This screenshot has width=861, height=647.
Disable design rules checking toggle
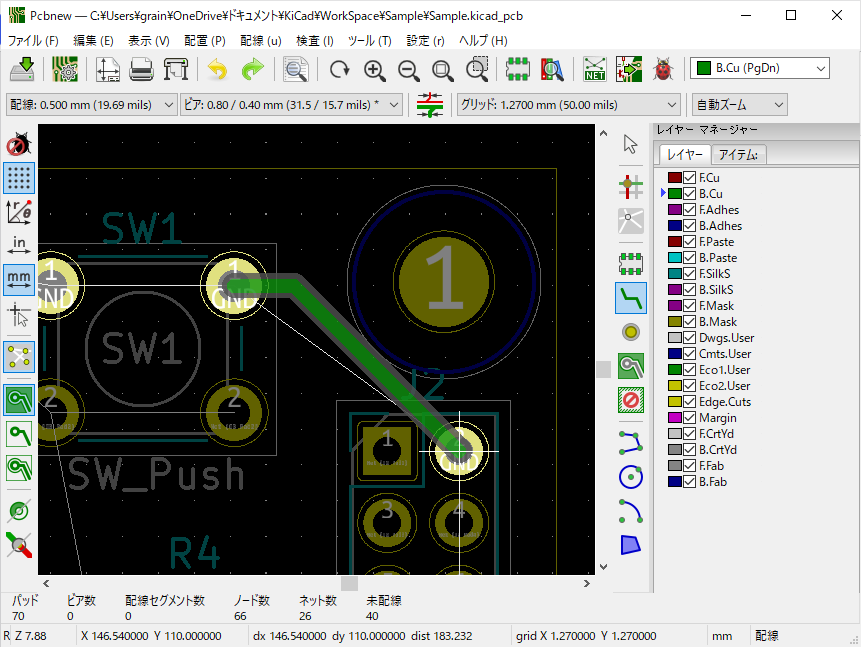click(x=19, y=144)
